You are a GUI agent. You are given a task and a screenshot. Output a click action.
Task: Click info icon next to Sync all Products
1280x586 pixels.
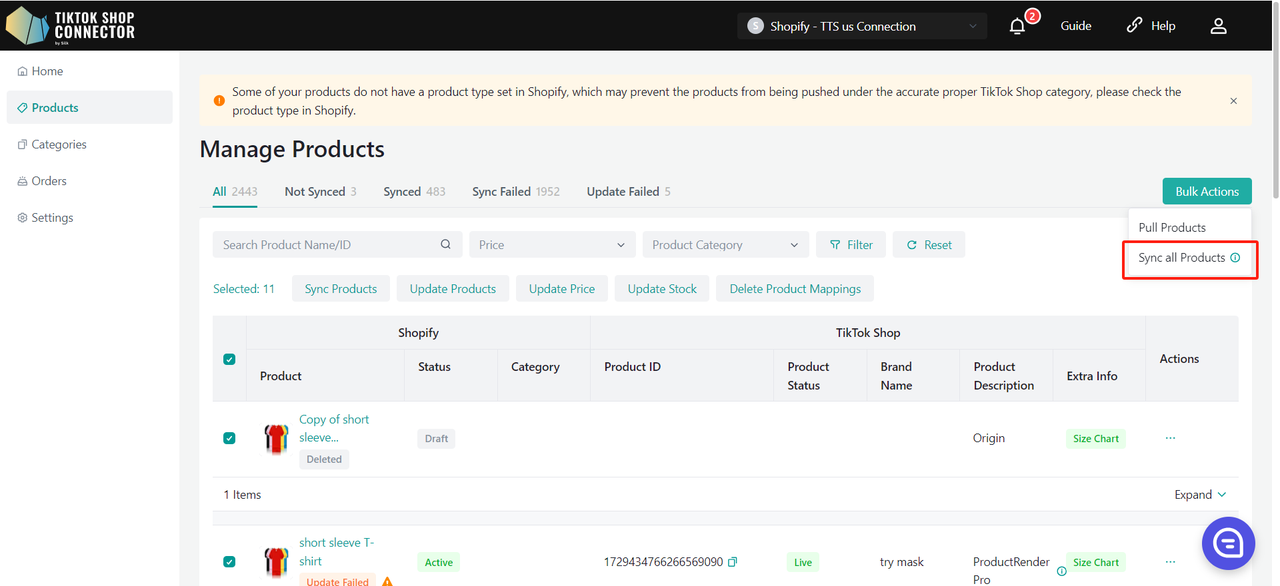click(x=1235, y=258)
